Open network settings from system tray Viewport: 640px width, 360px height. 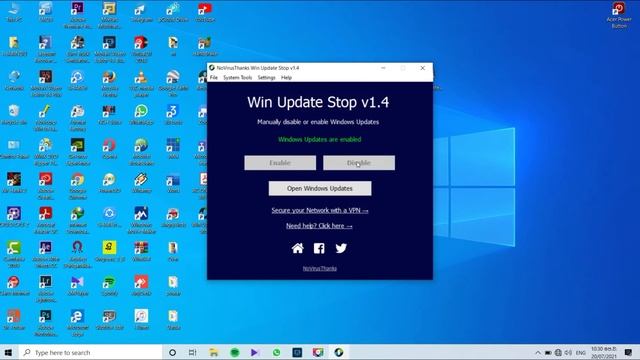point(558,353)
